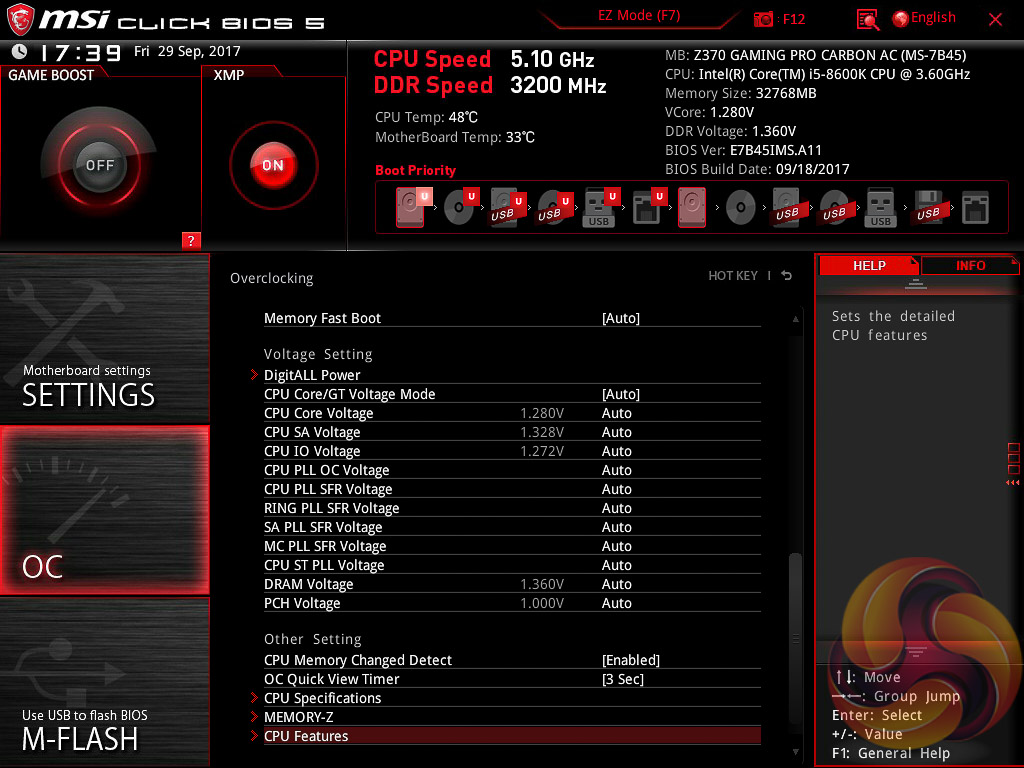Click the English language label

tap(933, 18)
